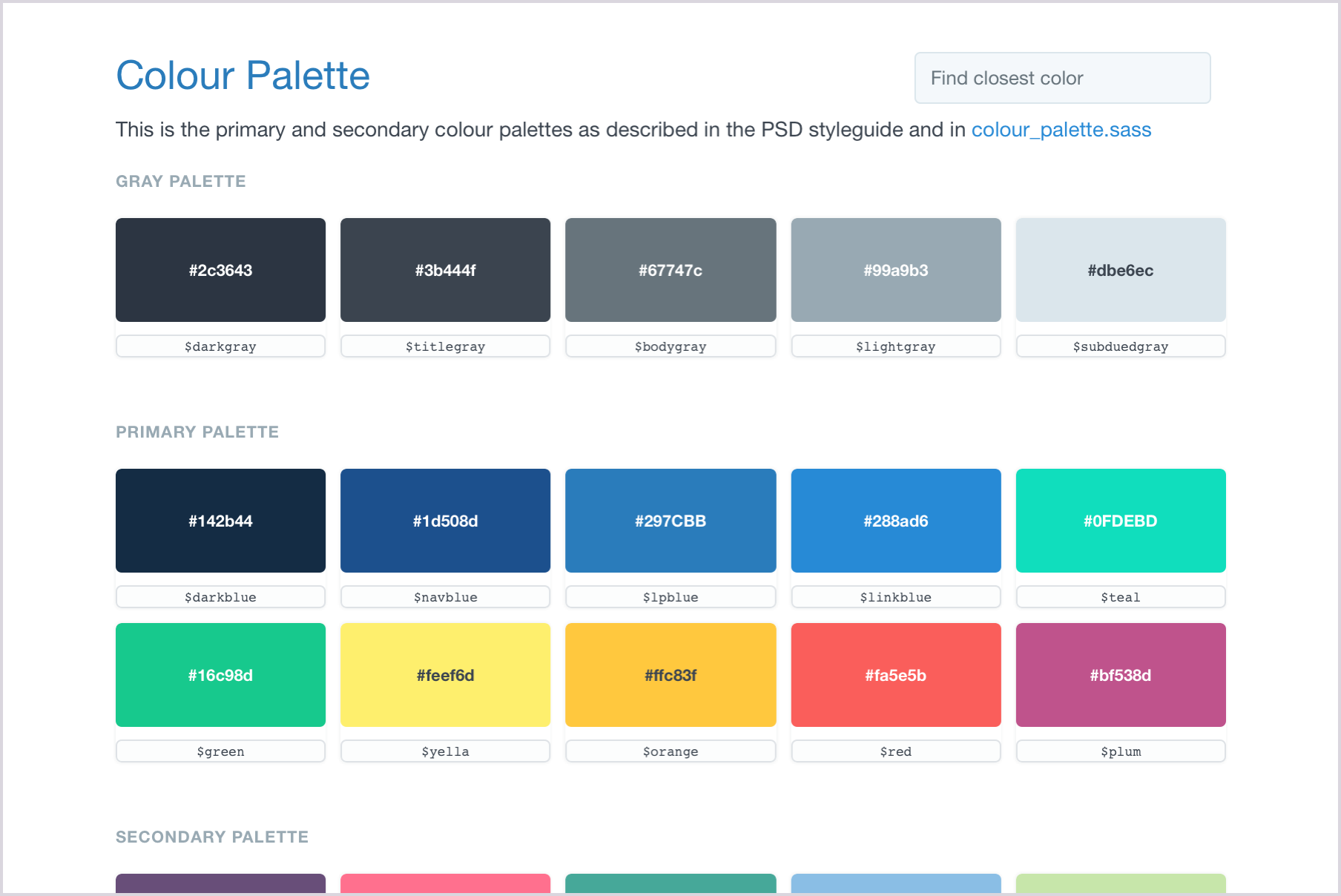Select the #16c98d green swatch
Screen dimensions: 1341x896
pos(220,675)
